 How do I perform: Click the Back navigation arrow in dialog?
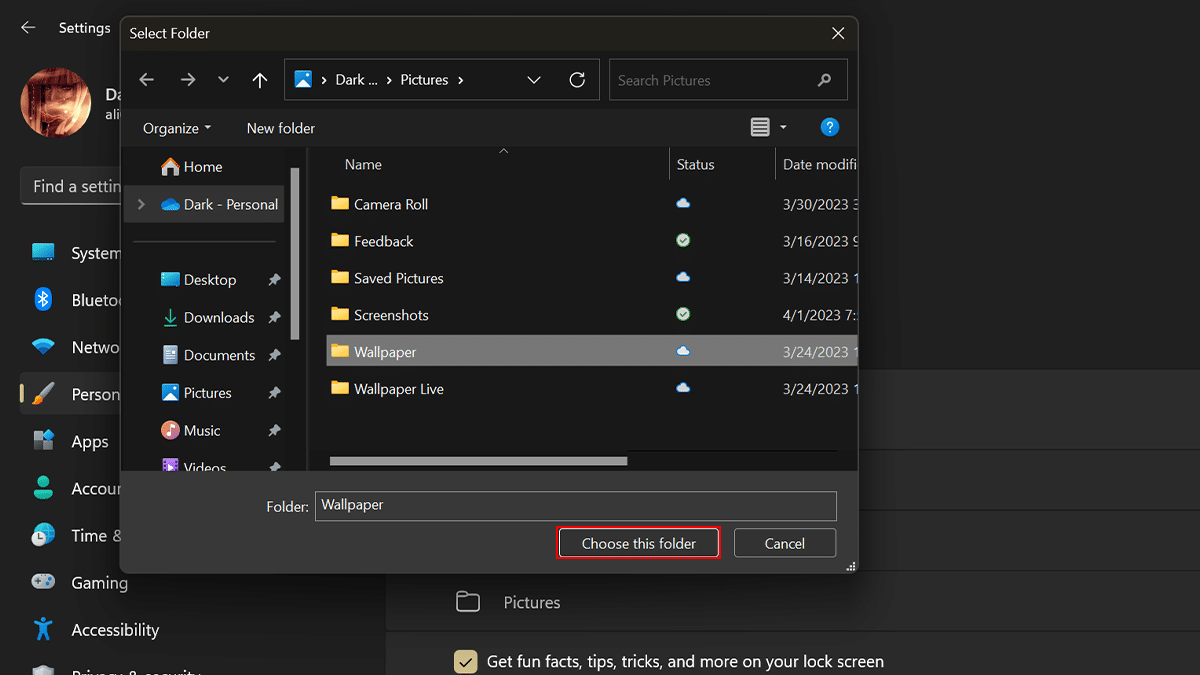click(147, 80)
